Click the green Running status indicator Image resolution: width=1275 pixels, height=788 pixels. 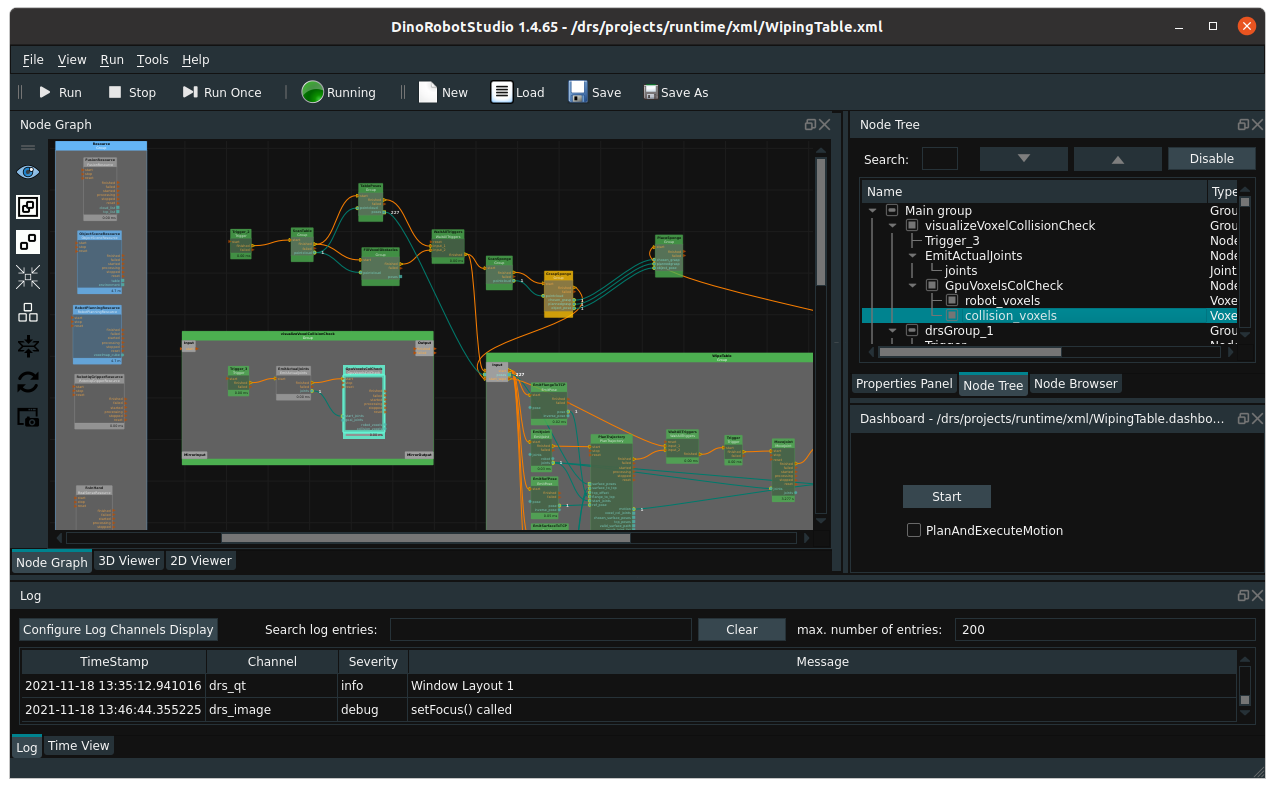point(339,92)
